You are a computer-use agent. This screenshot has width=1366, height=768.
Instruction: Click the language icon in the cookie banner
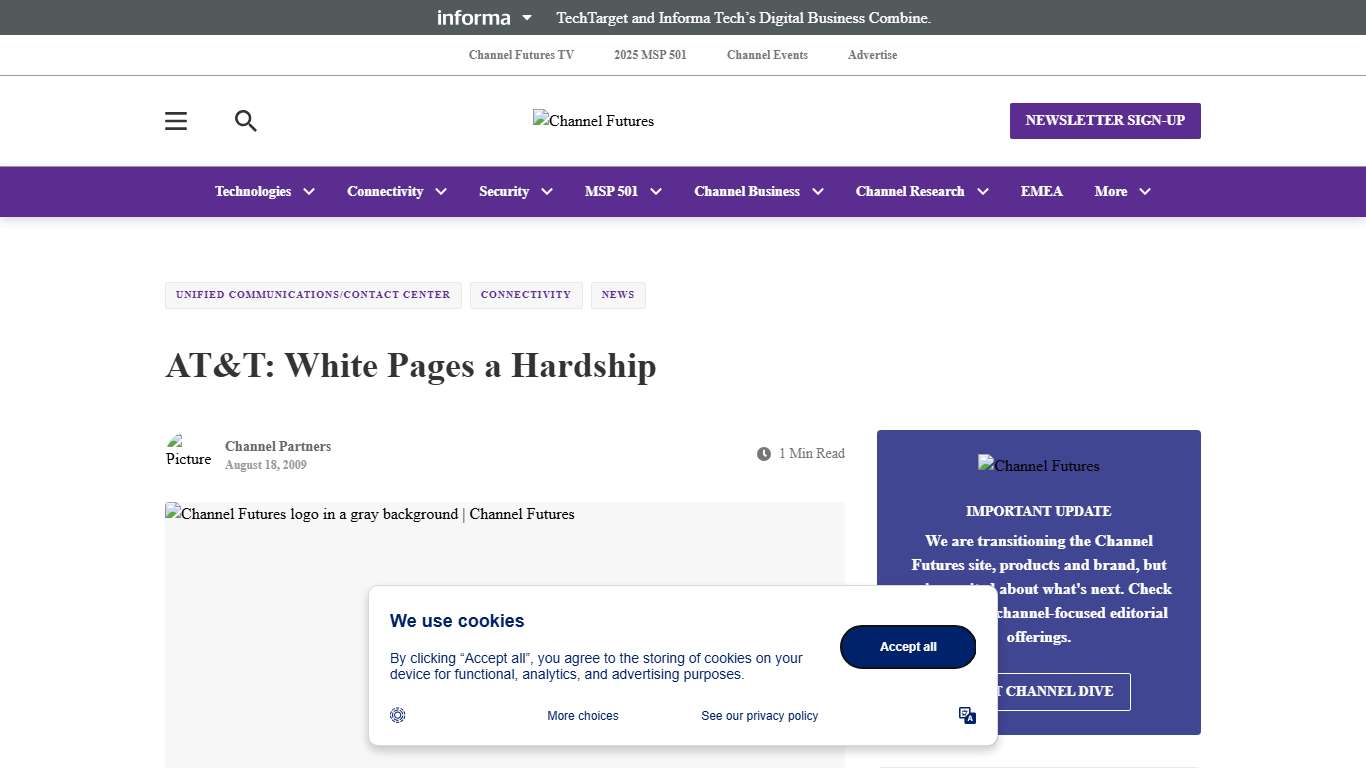tap(966, 715)
